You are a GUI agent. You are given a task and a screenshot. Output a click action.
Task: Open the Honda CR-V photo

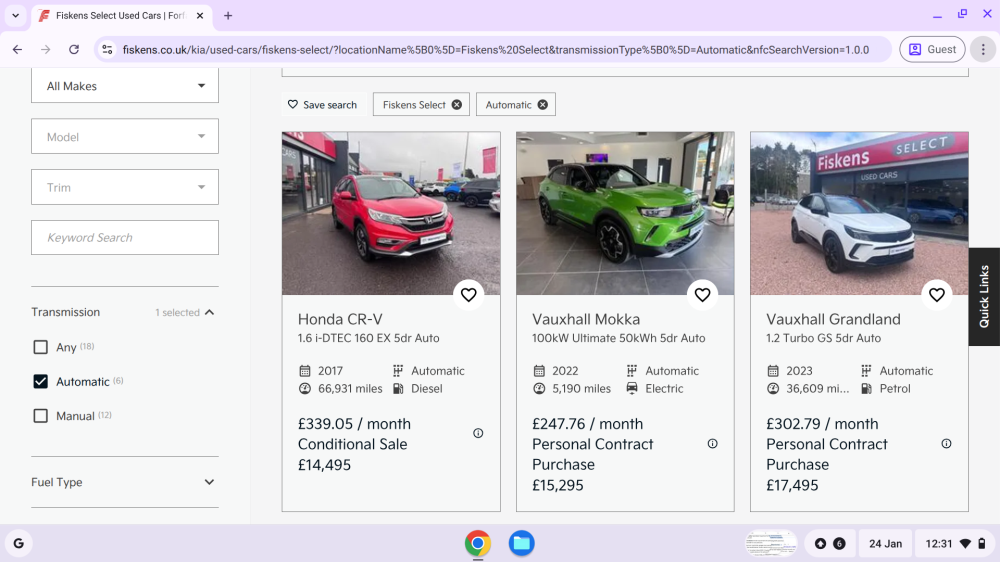pyautogui.click(x=391, y=213)
